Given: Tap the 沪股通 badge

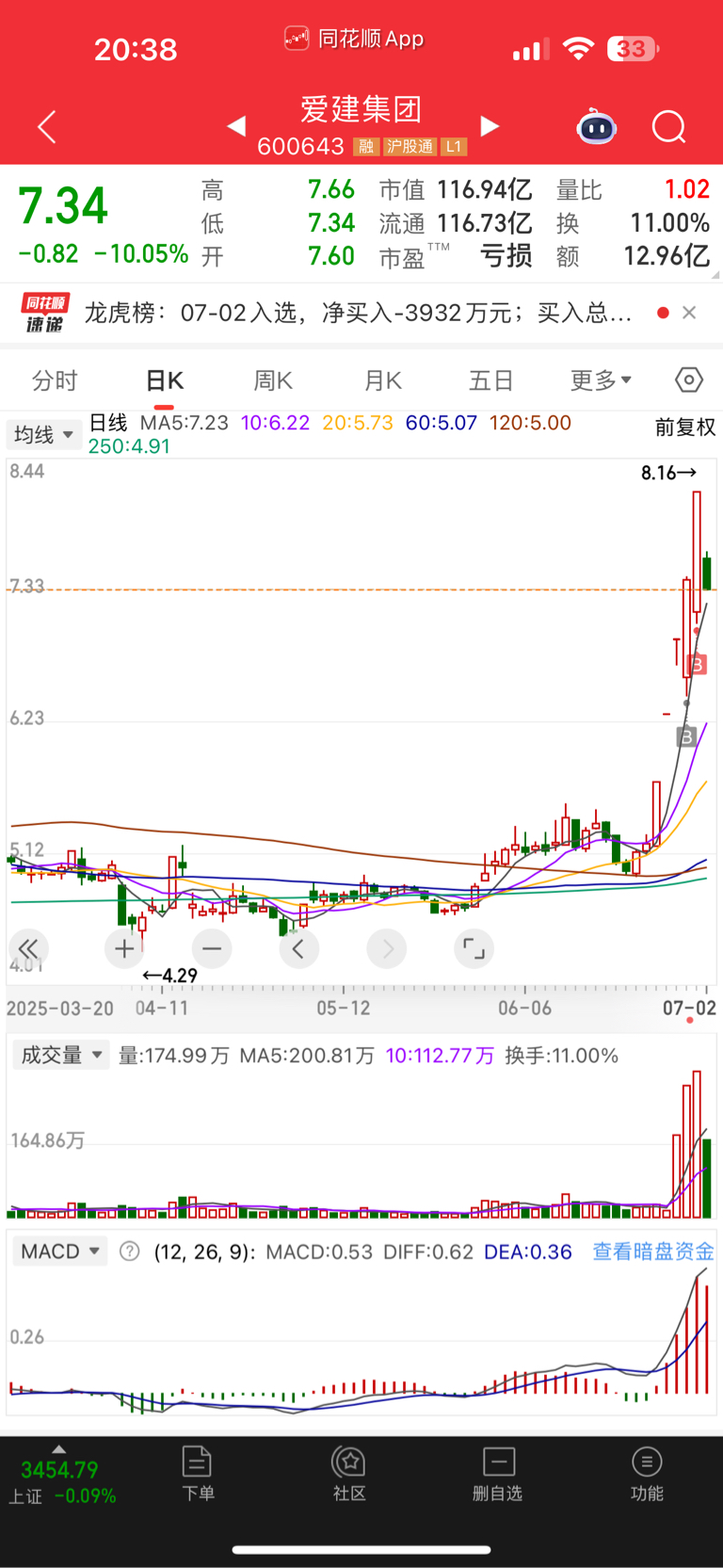Looking at the screenshot, I should [410, 146].
